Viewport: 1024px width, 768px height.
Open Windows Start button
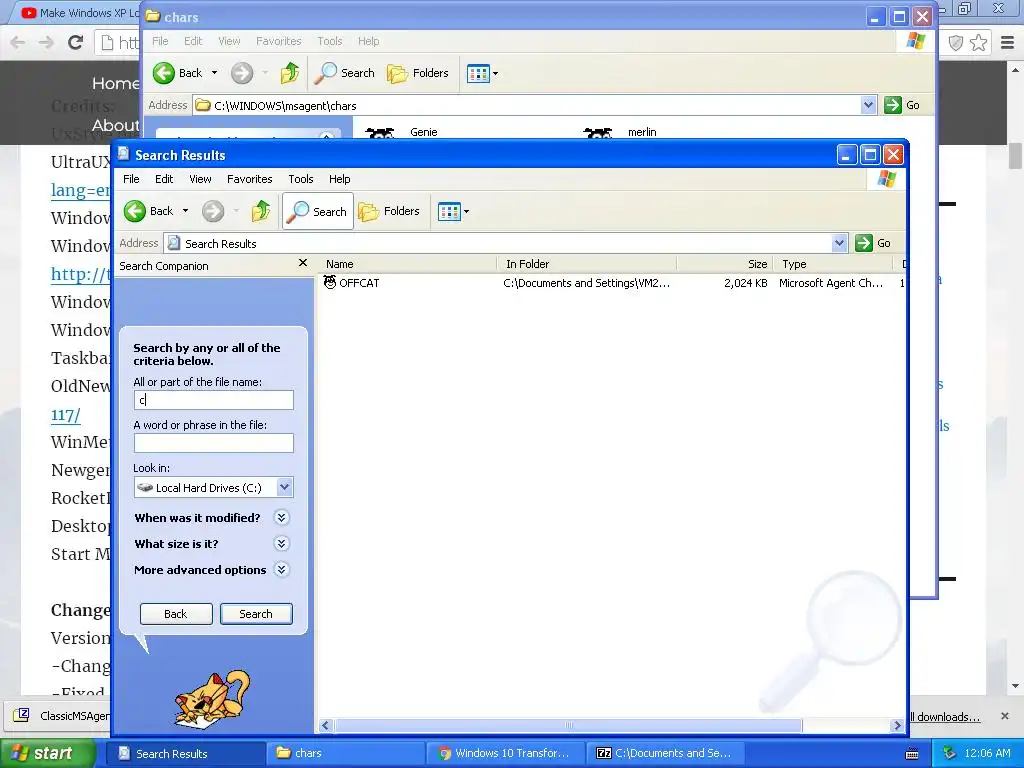tap(48, 753)
